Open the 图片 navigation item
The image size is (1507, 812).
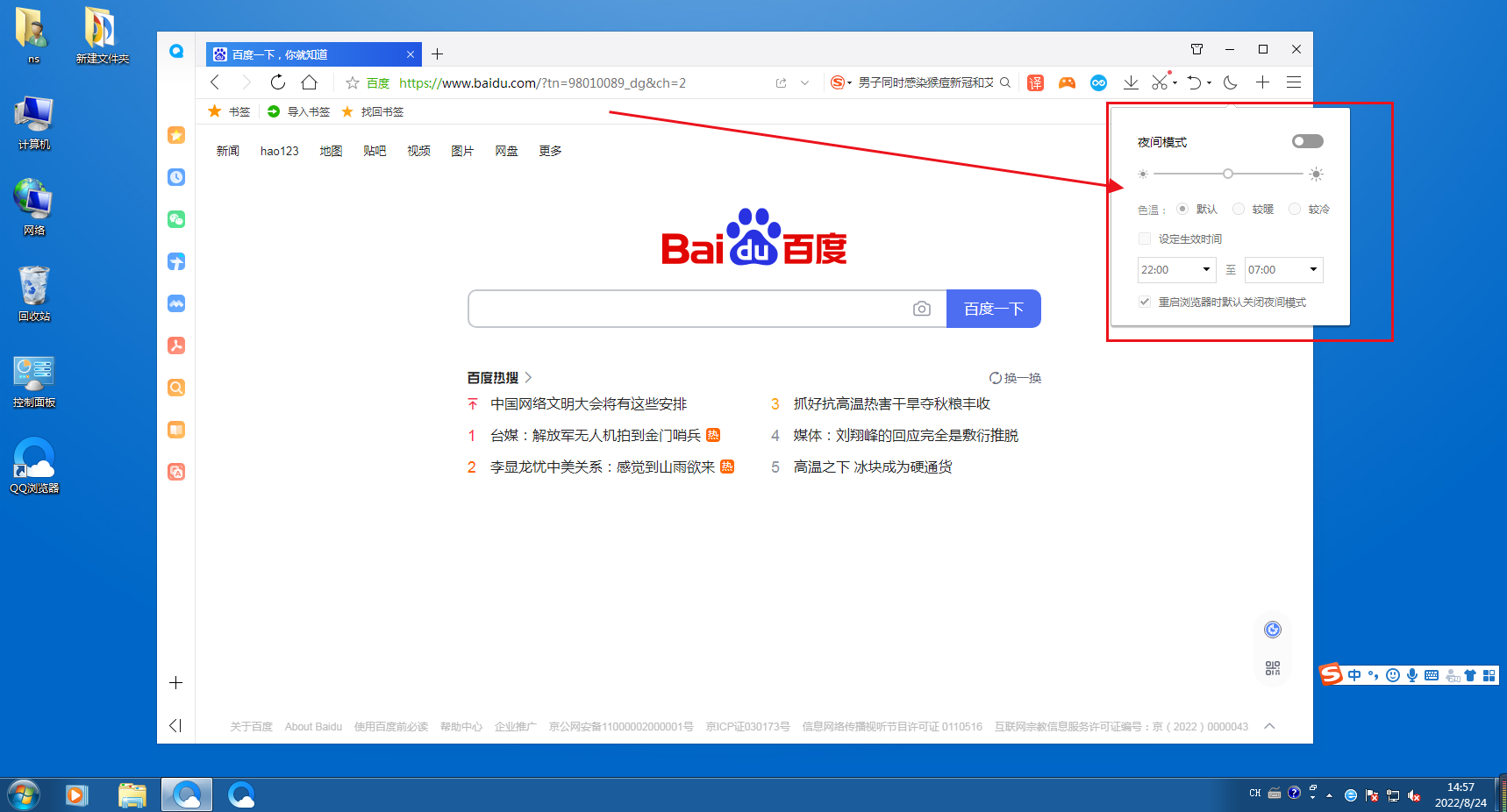coord(462,151)
